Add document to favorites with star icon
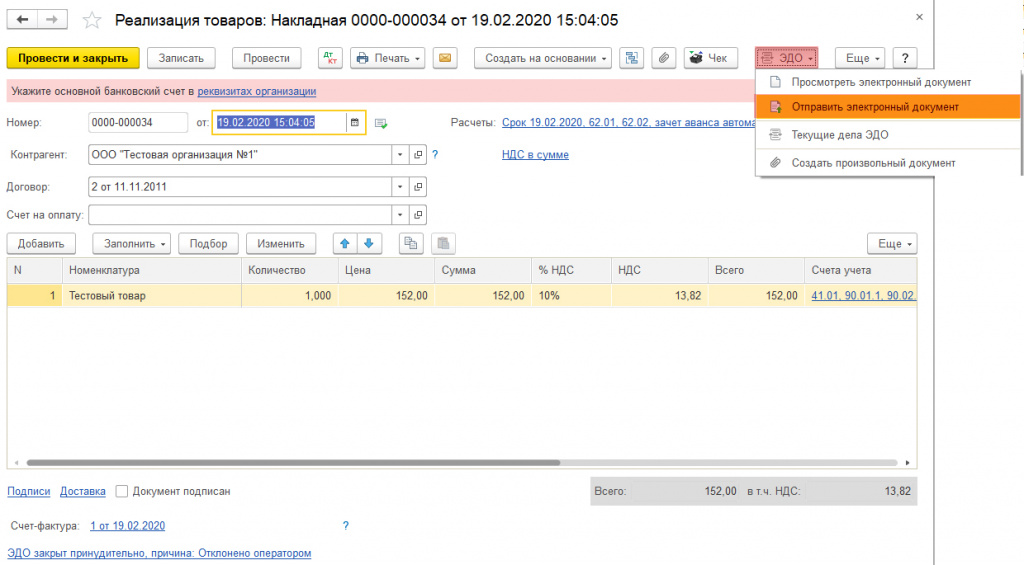 tap(92, 20)
